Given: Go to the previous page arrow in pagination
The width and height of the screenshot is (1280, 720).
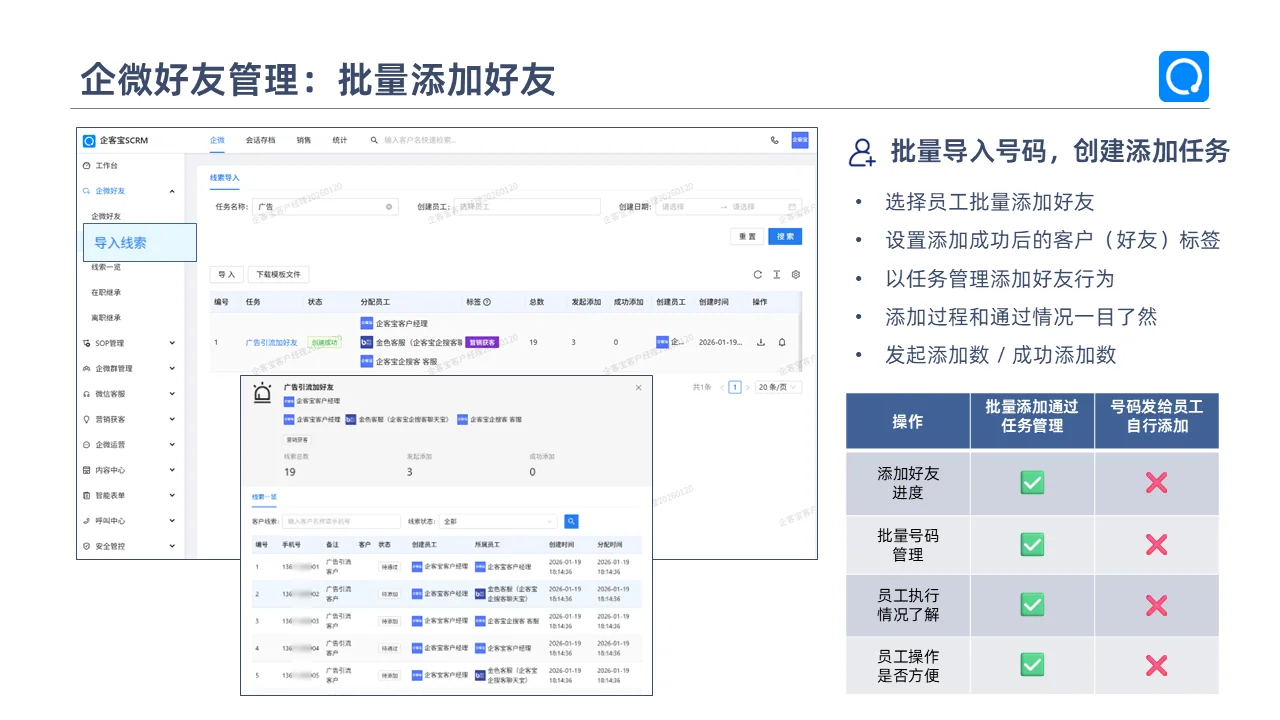Looking at the screenshot, I should [x=722, y=387].
